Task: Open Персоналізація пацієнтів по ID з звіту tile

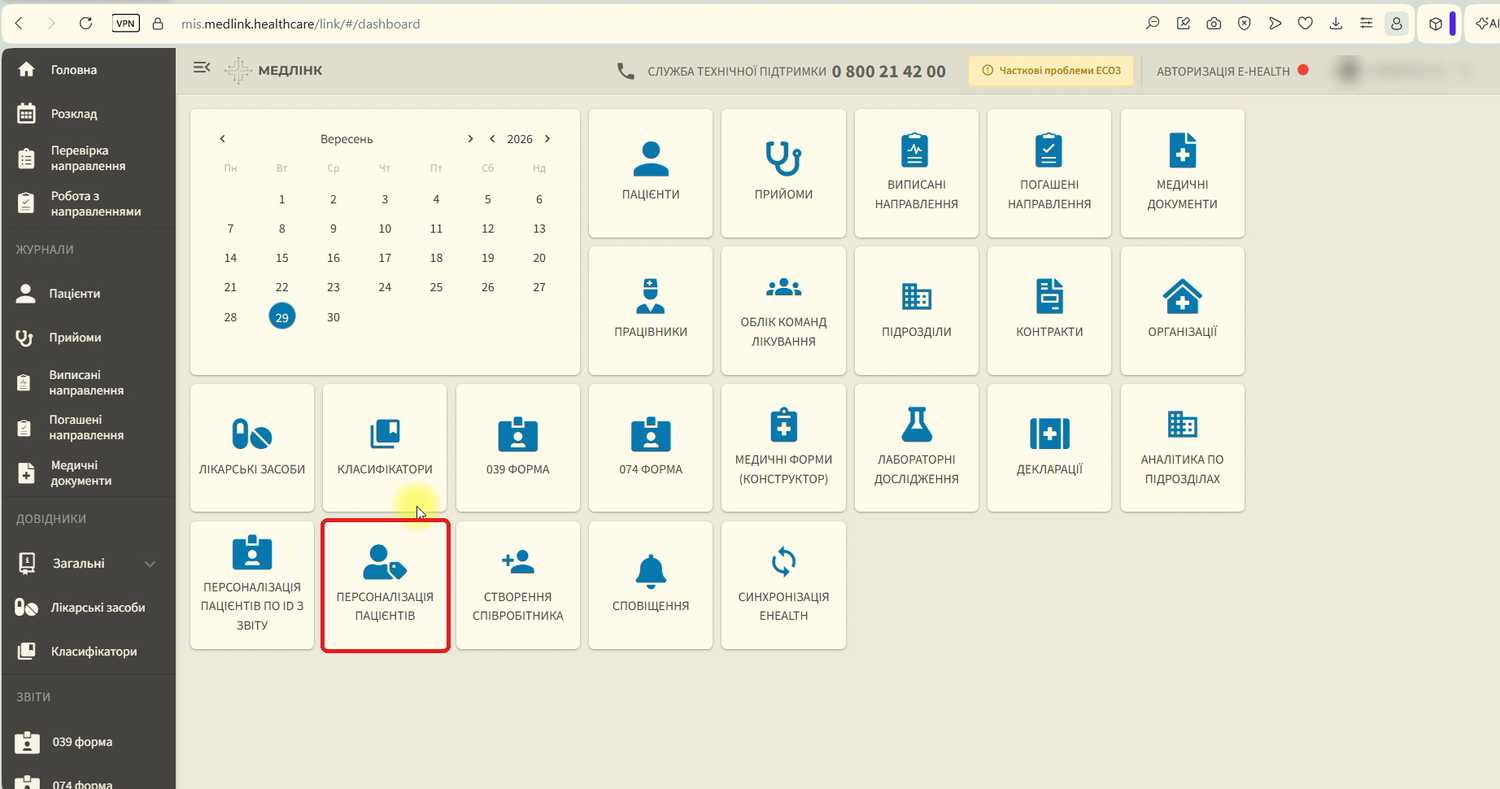Action: (252, 585)
